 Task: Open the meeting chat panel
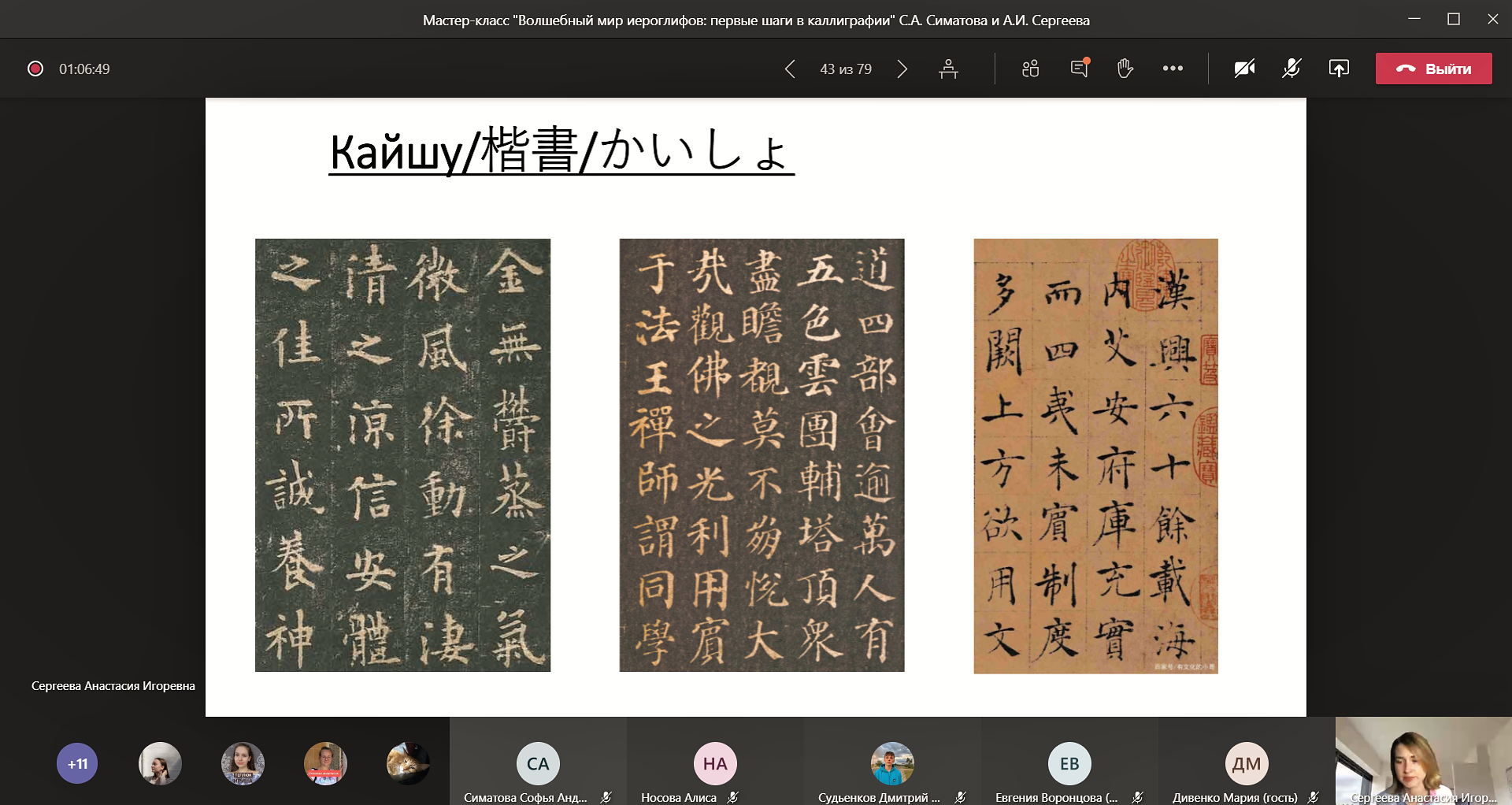(x=1079, y=69)
